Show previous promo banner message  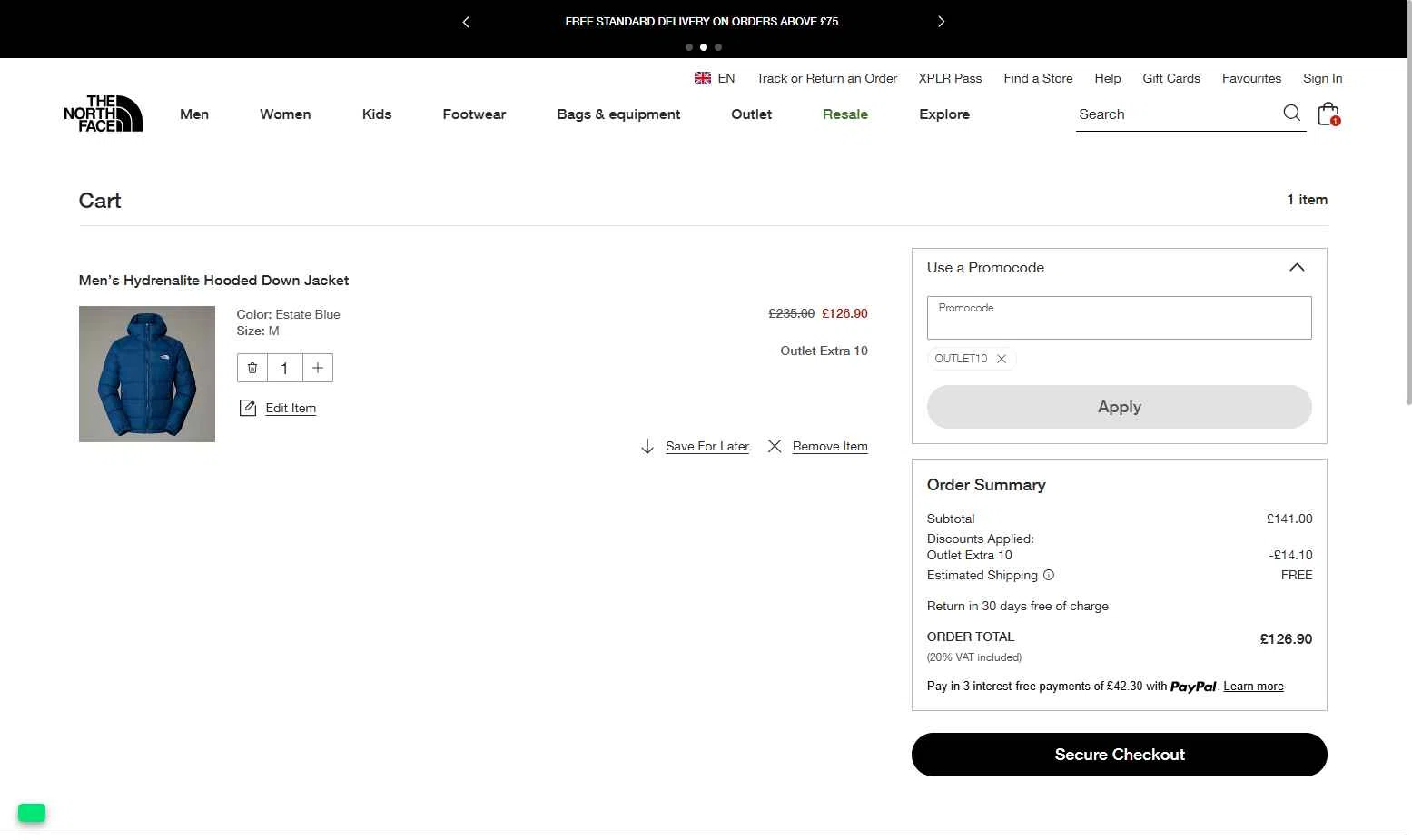[x=466, y=22]
